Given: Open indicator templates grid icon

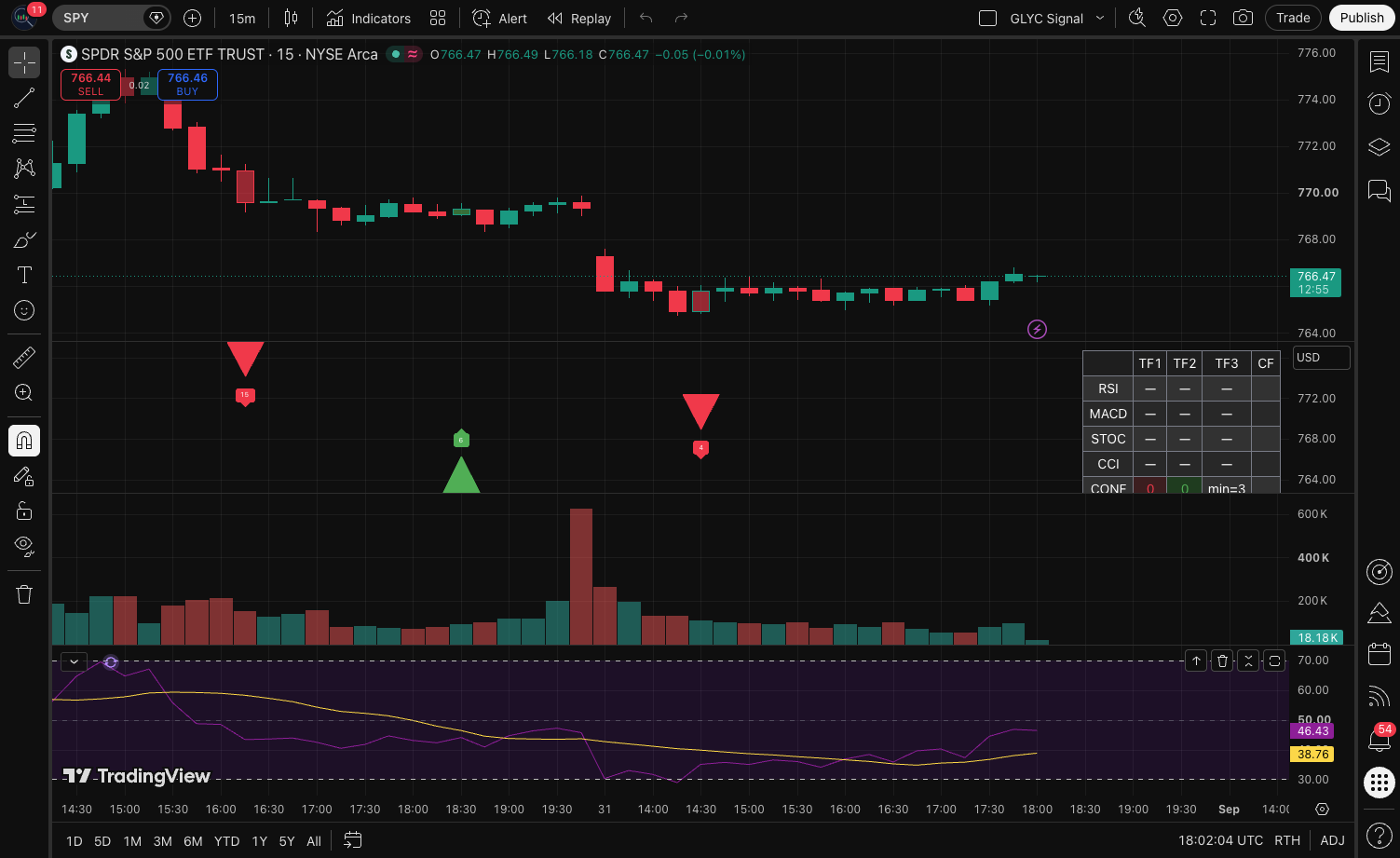Looking at the screenshot, I should coord(438,18).
